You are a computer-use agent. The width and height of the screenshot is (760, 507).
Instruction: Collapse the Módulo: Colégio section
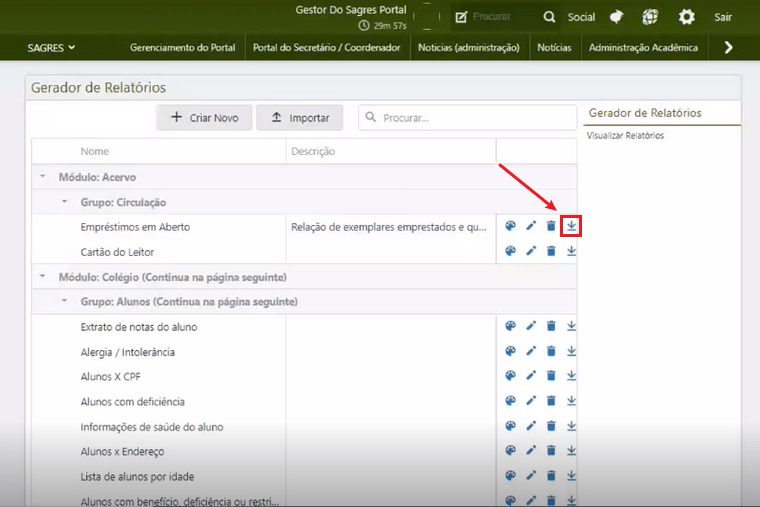pos(43,276)
